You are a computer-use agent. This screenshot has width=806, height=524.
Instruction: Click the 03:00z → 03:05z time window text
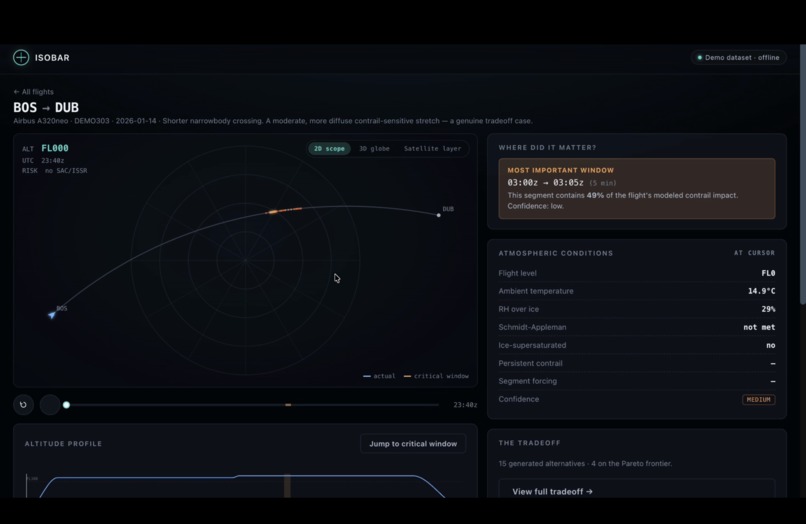pyautogui.click(x=545, y=183)
